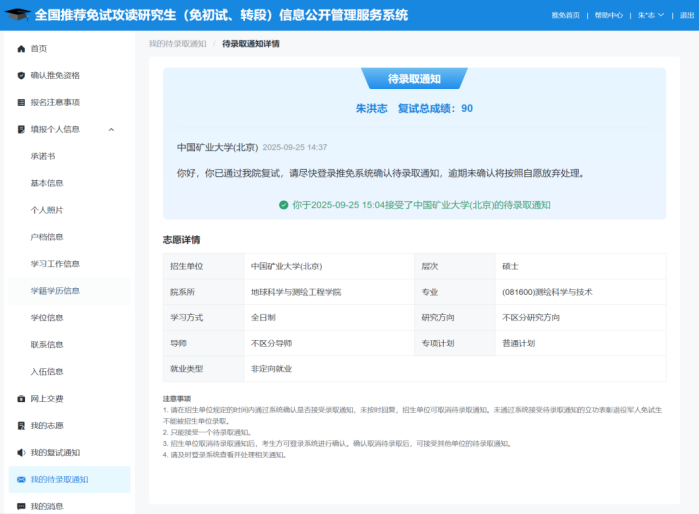The height and width of the screenshot is (514, 699).
Task: Select 基本信息 in the sidebar
Action: tap(47, 183)
